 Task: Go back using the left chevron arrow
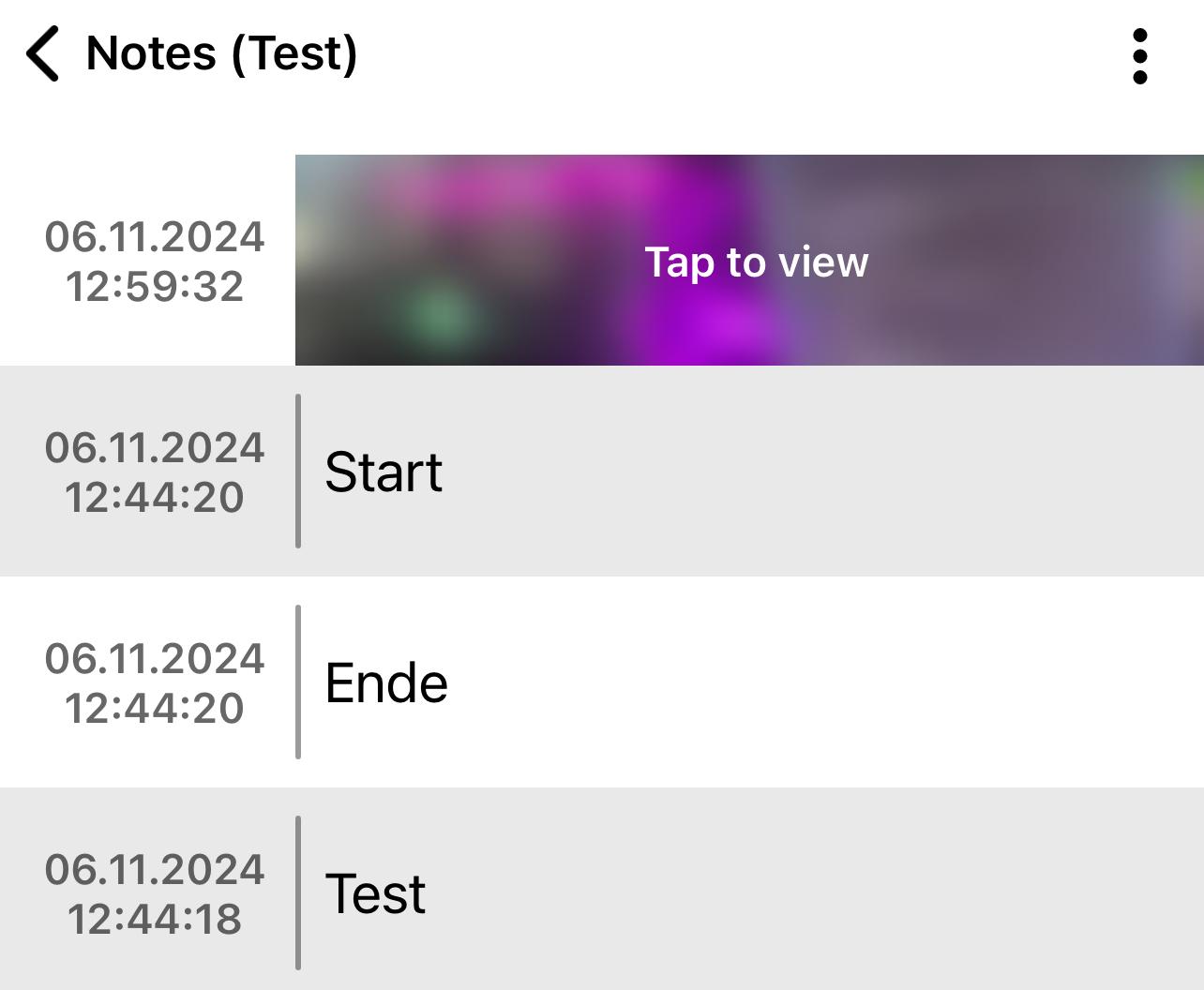coord(43,54)
